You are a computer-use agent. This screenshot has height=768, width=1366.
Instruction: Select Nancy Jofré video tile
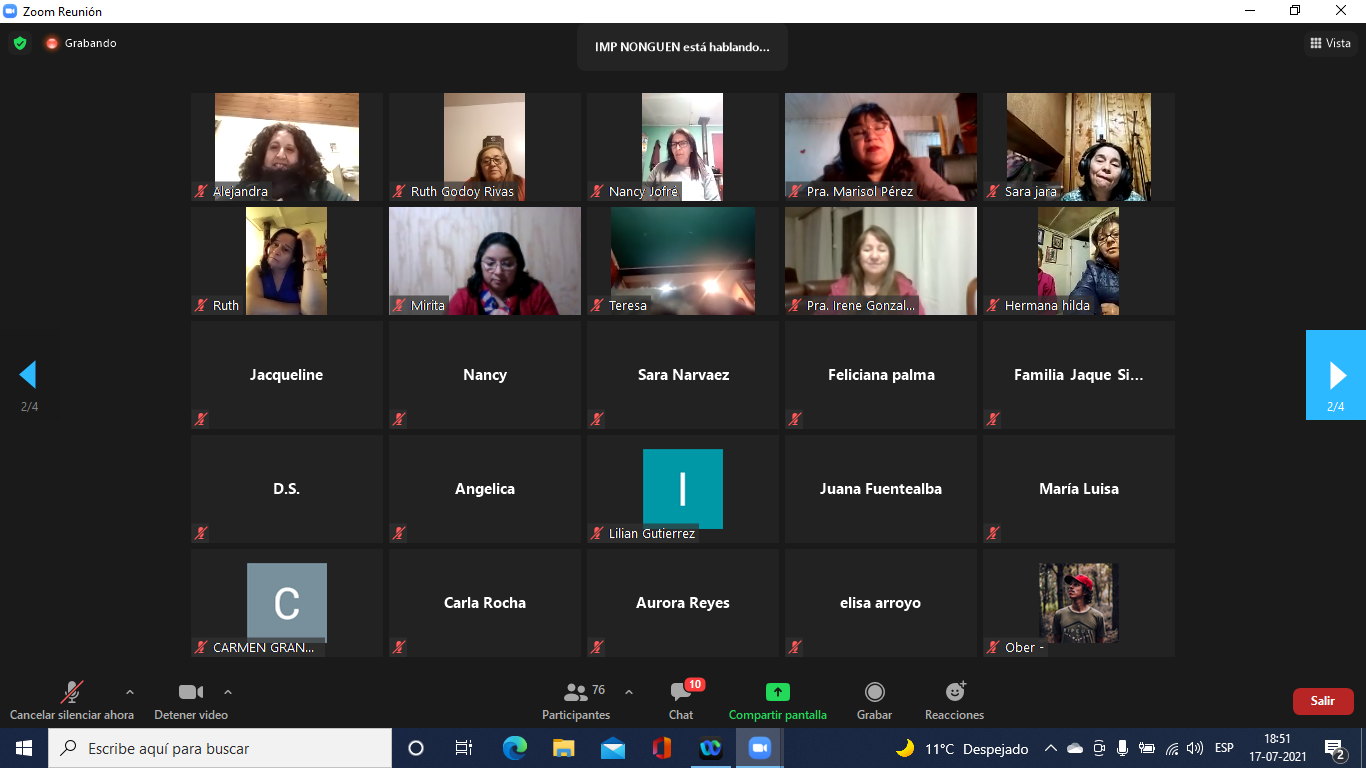pyautogui.click(x=683, y=147)
